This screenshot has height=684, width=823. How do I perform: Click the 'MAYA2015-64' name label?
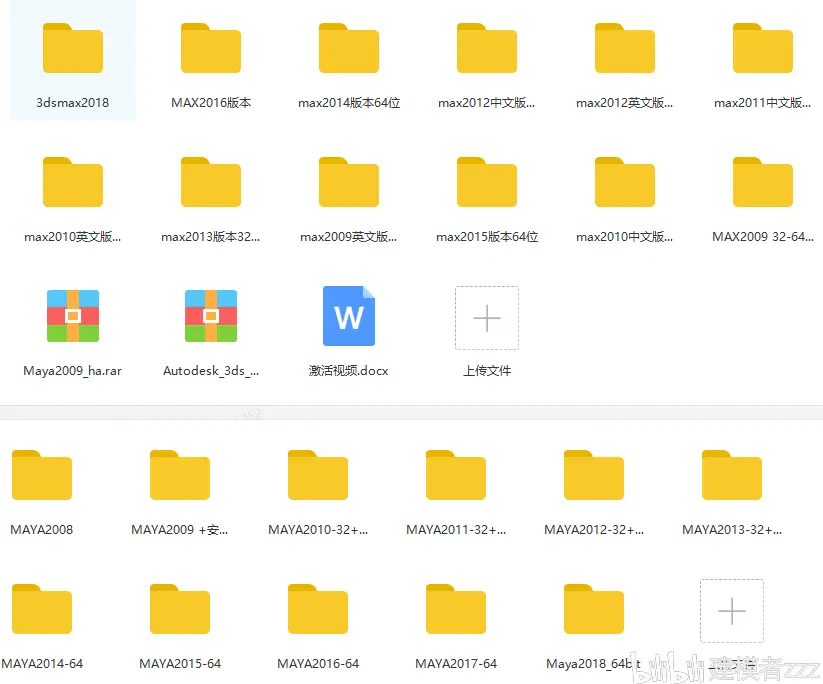tap(180, 664)
